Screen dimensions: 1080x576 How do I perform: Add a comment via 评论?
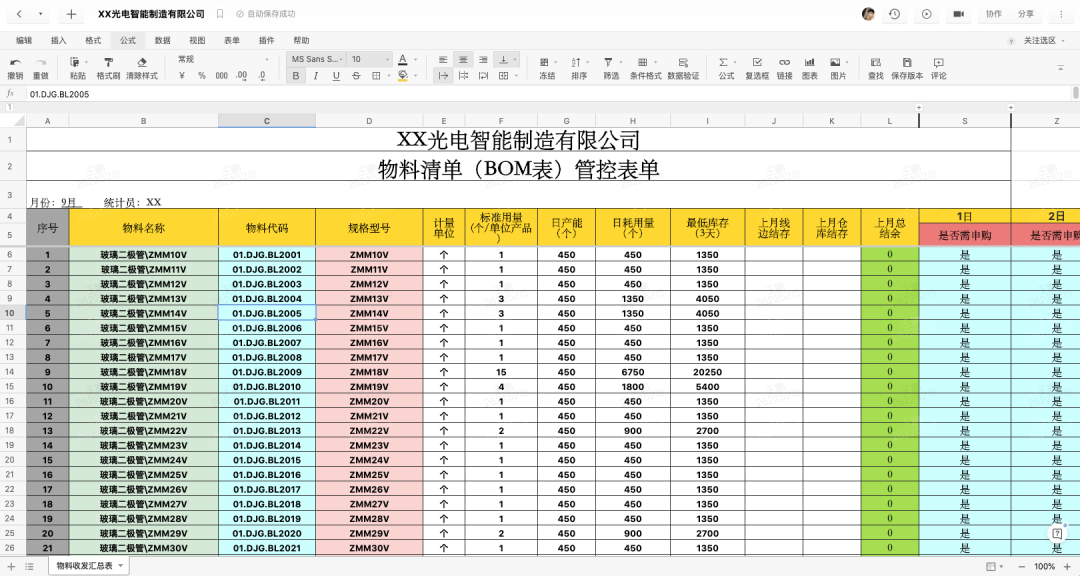point(939,68)
